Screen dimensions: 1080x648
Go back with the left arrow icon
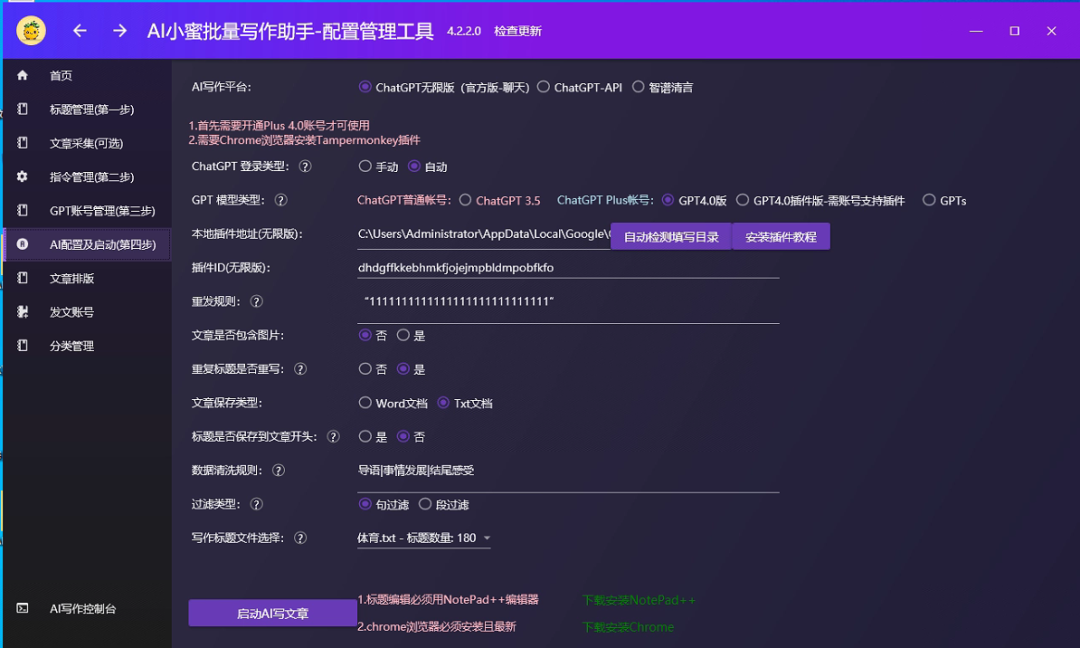(80, 31)
